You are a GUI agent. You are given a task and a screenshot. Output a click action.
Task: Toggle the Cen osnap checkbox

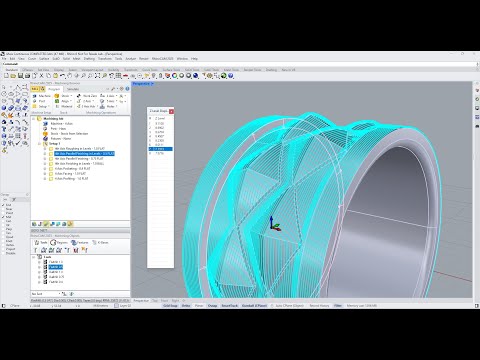[4, 221]
